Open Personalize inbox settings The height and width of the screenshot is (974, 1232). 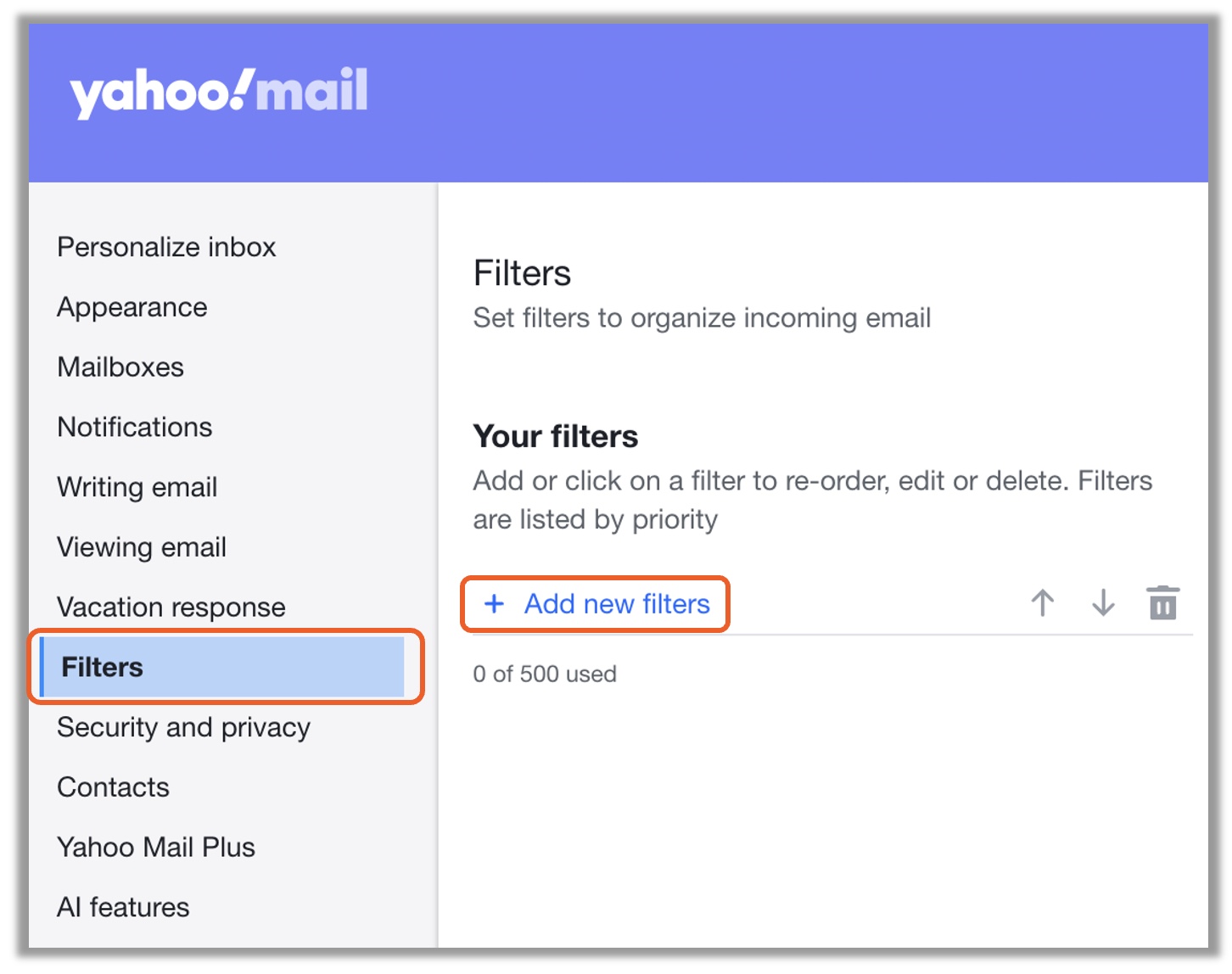(x=166, y=247)
